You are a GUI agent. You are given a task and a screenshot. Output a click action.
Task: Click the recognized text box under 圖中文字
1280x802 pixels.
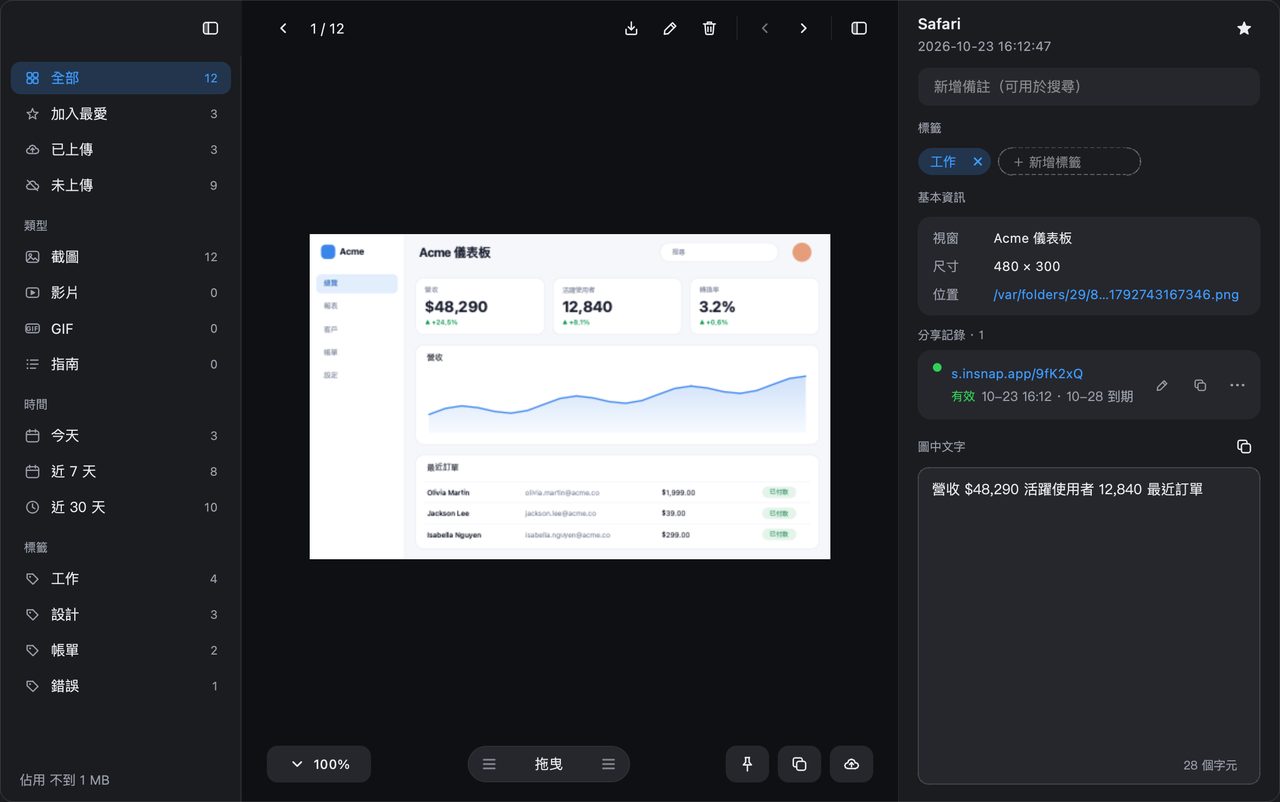click(x=1089, y=626)
